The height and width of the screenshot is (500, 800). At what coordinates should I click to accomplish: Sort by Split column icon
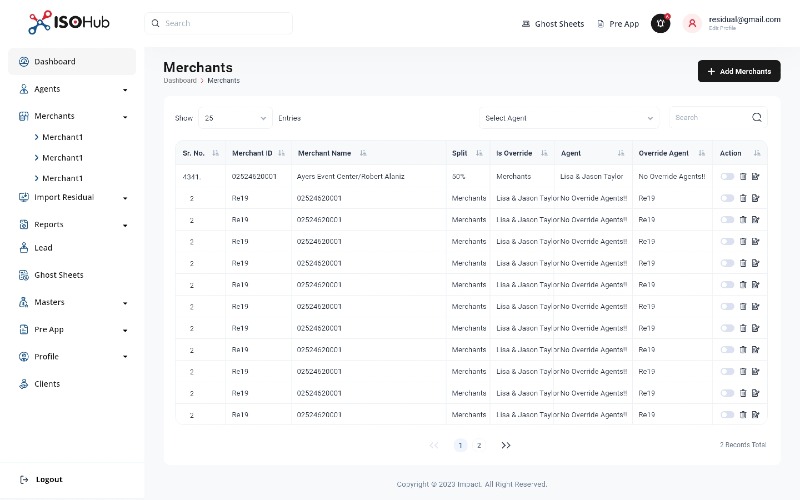pos(479,153)
